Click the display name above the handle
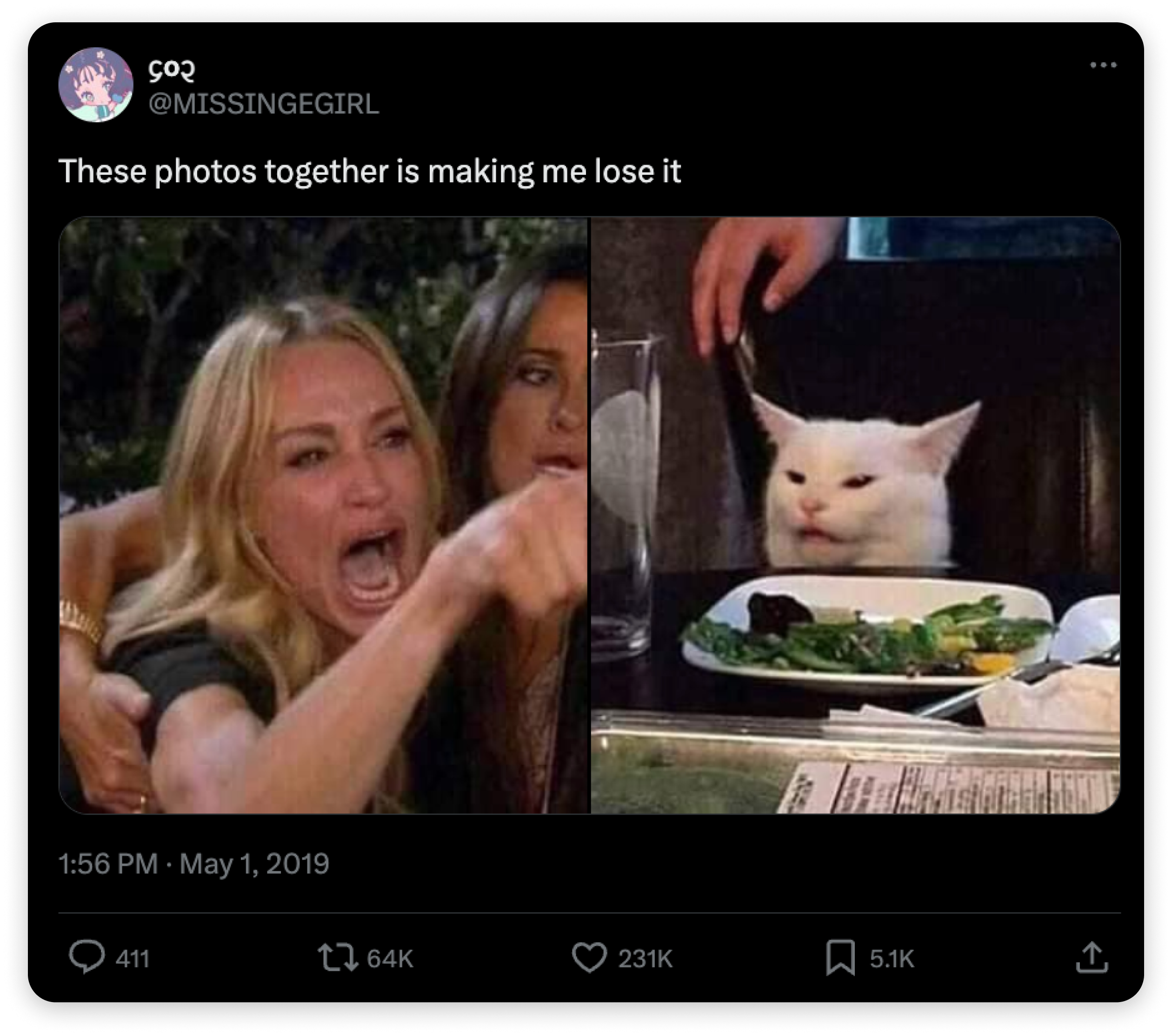Image resolution: width=1172 pixels, height=1036 pixels. coord(172,70)
